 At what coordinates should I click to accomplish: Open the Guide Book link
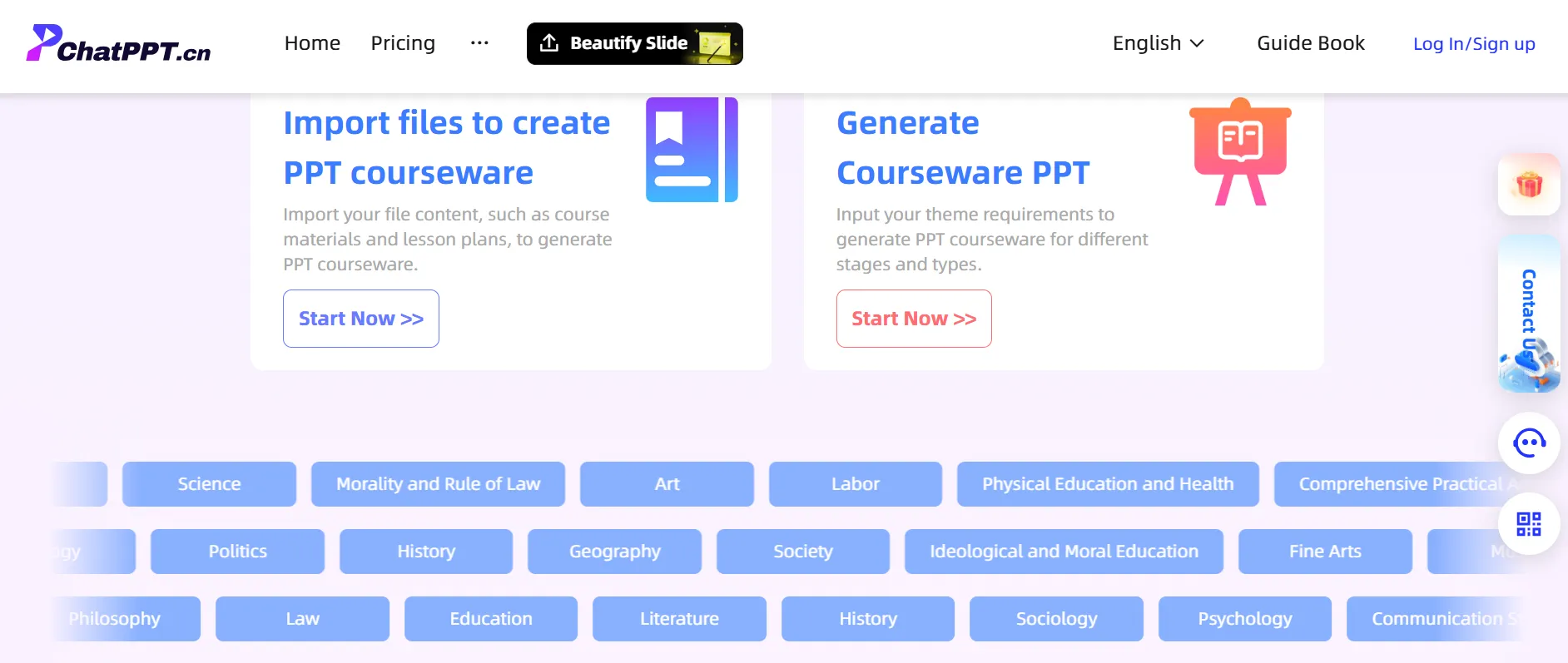pyautogui.click(x=1310, y=43)
